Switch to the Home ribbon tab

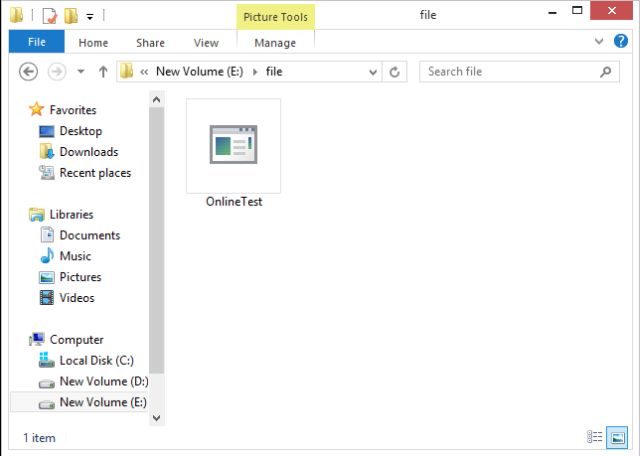[93, 42]
